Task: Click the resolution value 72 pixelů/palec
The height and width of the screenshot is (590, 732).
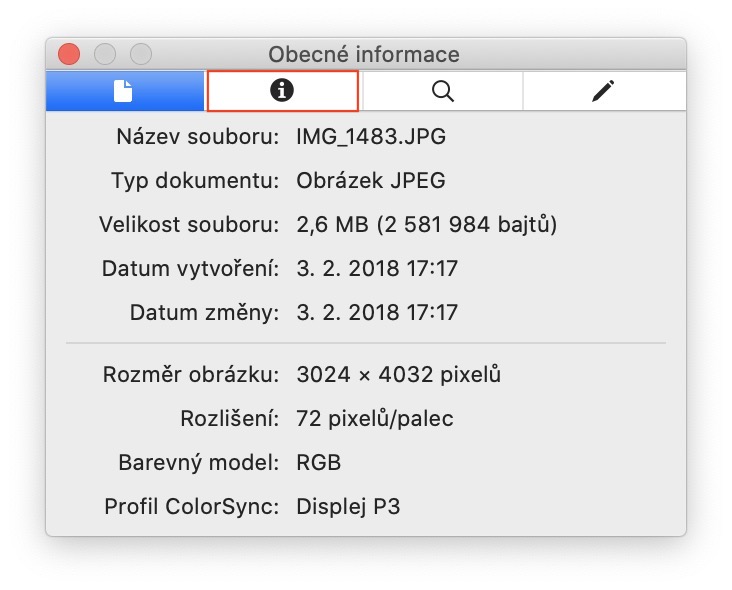Action: pyautogui.click(x=375, y=419)
